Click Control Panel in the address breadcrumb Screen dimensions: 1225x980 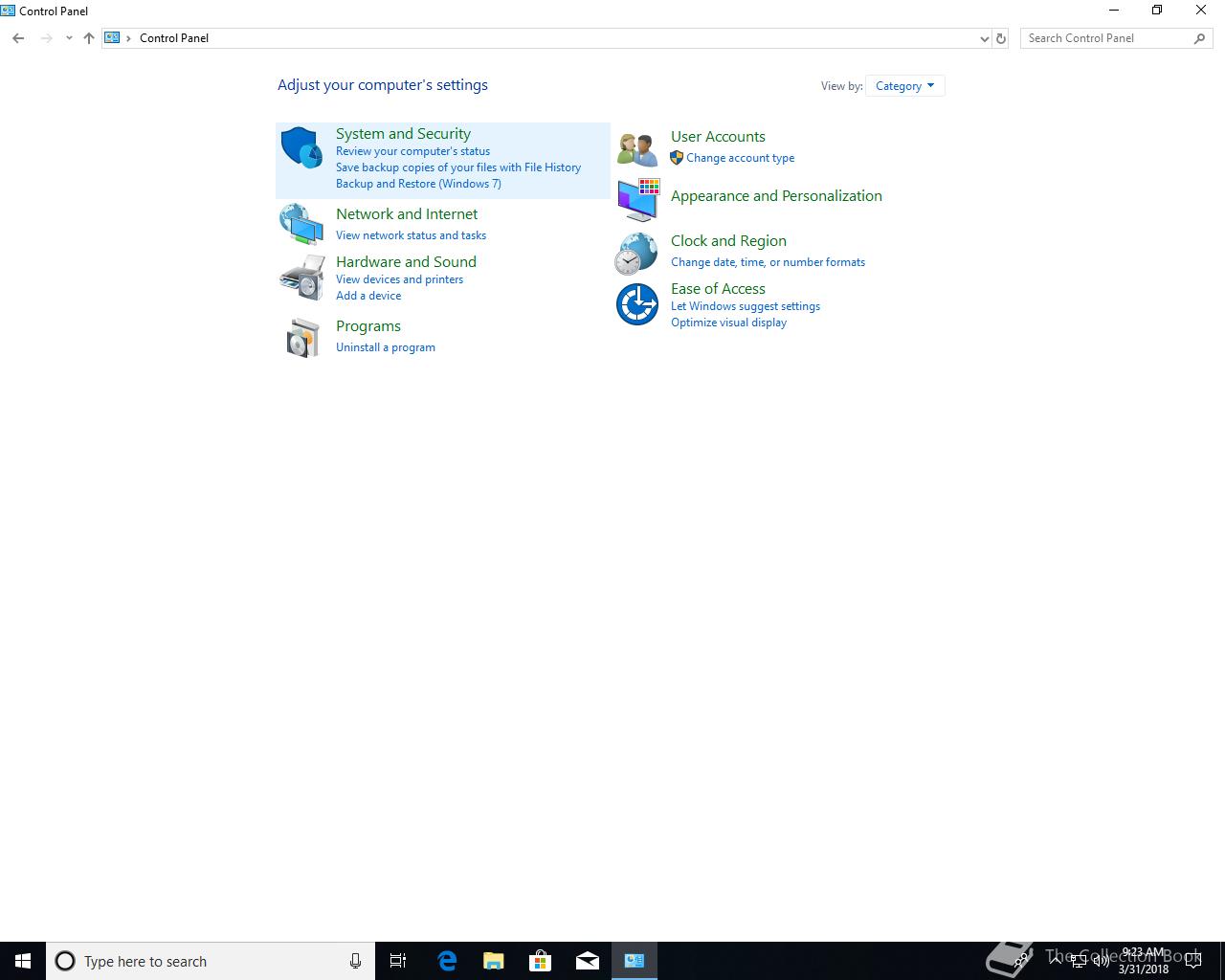click(x=174, y=38)
